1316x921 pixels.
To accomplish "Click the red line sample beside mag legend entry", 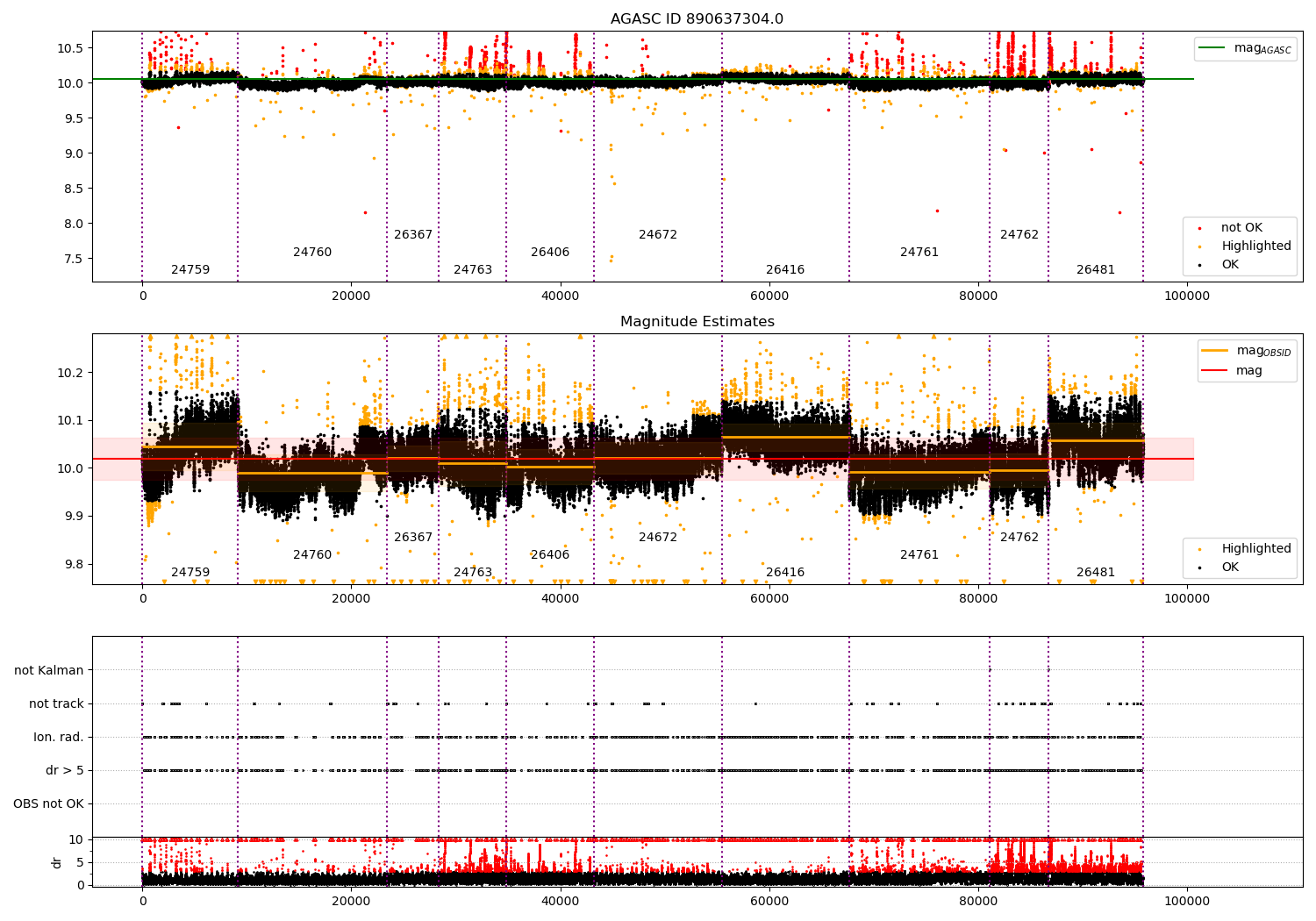I will (x=1215, y=370).
